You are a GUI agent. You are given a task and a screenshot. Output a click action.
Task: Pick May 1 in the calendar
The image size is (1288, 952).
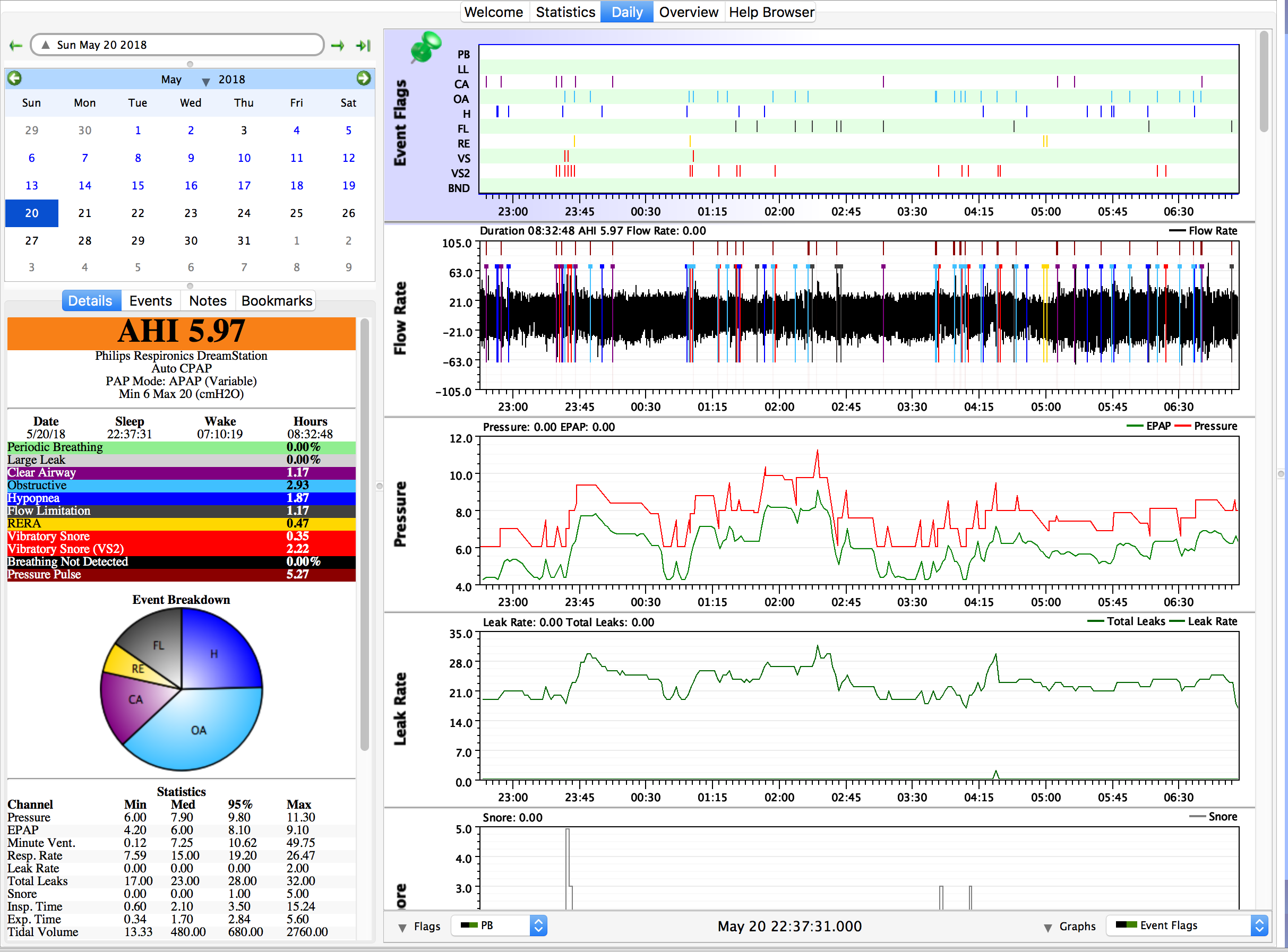pos(138,130)
